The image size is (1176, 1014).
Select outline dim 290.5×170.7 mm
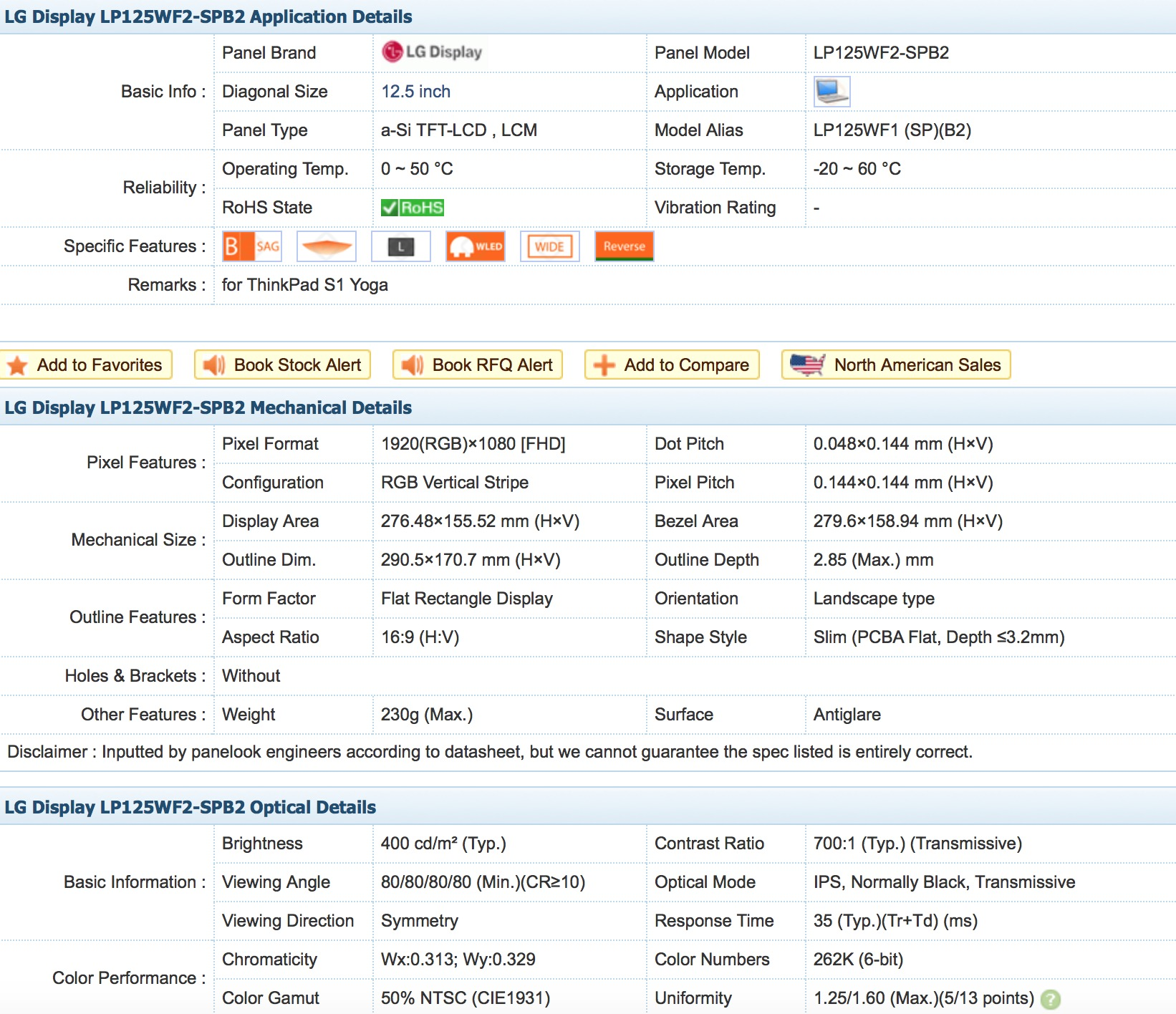471,560
